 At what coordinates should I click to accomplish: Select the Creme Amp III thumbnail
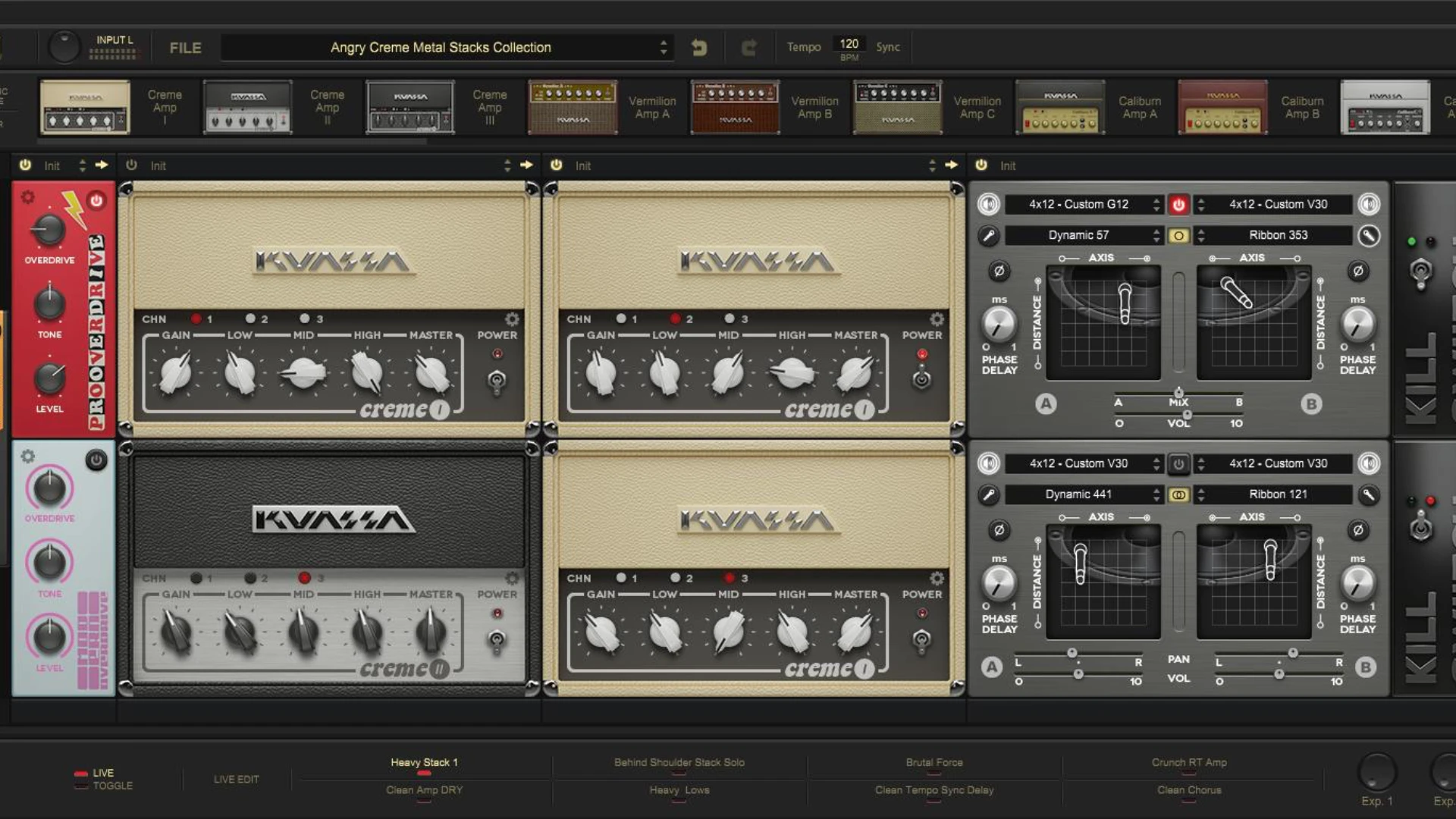410,107
